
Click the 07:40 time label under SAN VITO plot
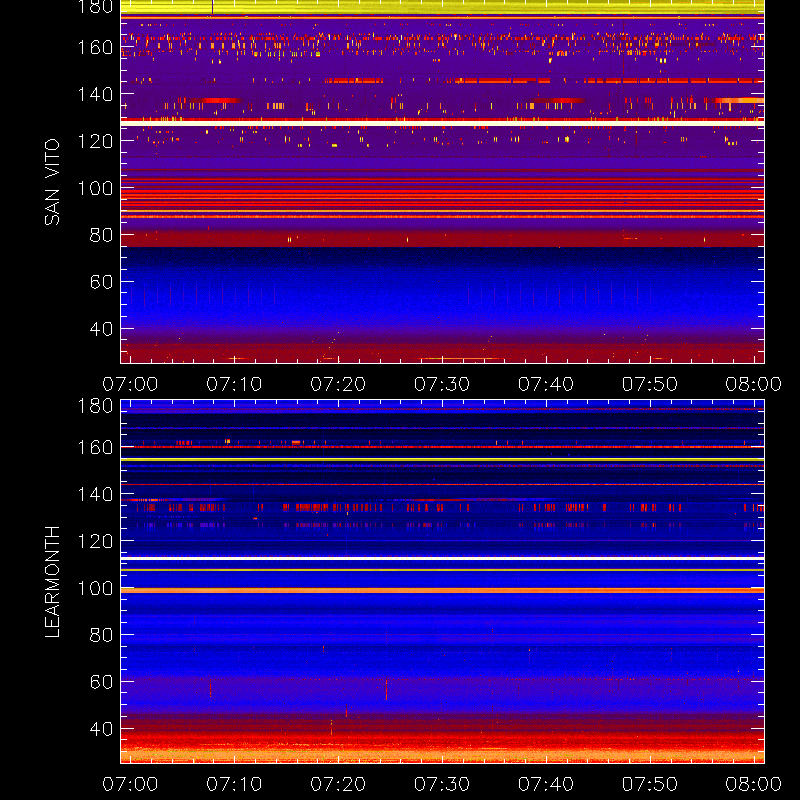coord(546,384)
